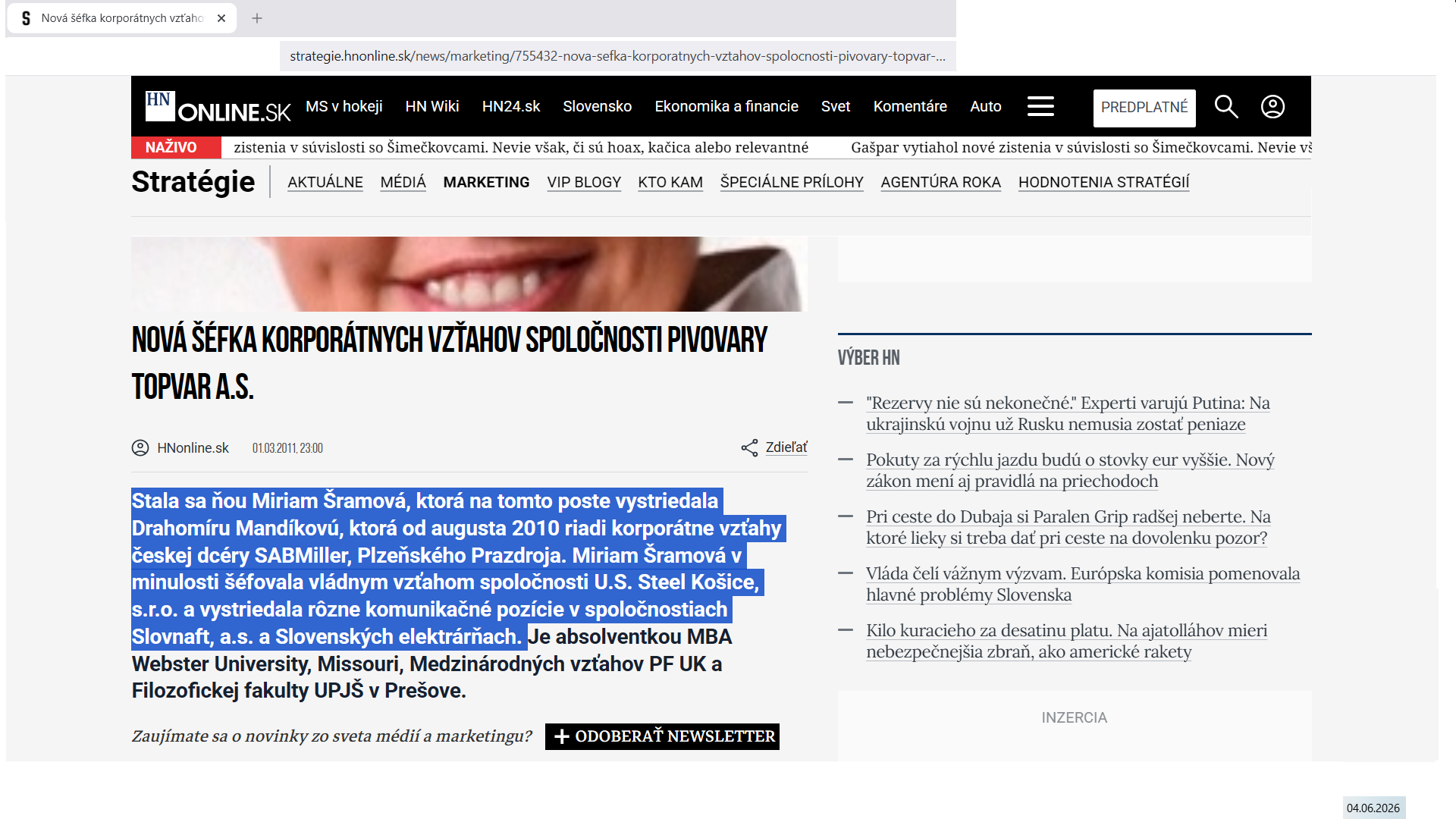This screenshot has width=1456, height=819.
Task: Select MARKETING tab
Action: (x=487, y=183)
